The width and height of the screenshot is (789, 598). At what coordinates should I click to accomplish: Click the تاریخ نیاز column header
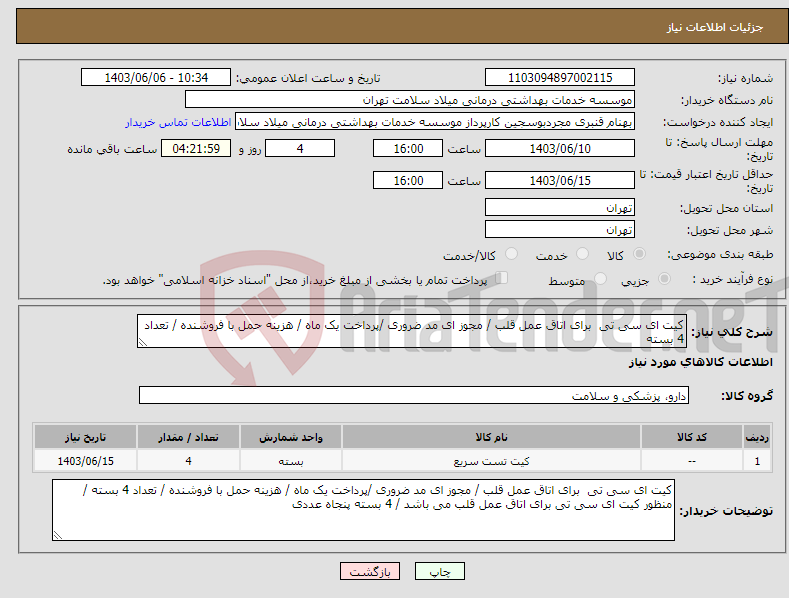(86, 437)
